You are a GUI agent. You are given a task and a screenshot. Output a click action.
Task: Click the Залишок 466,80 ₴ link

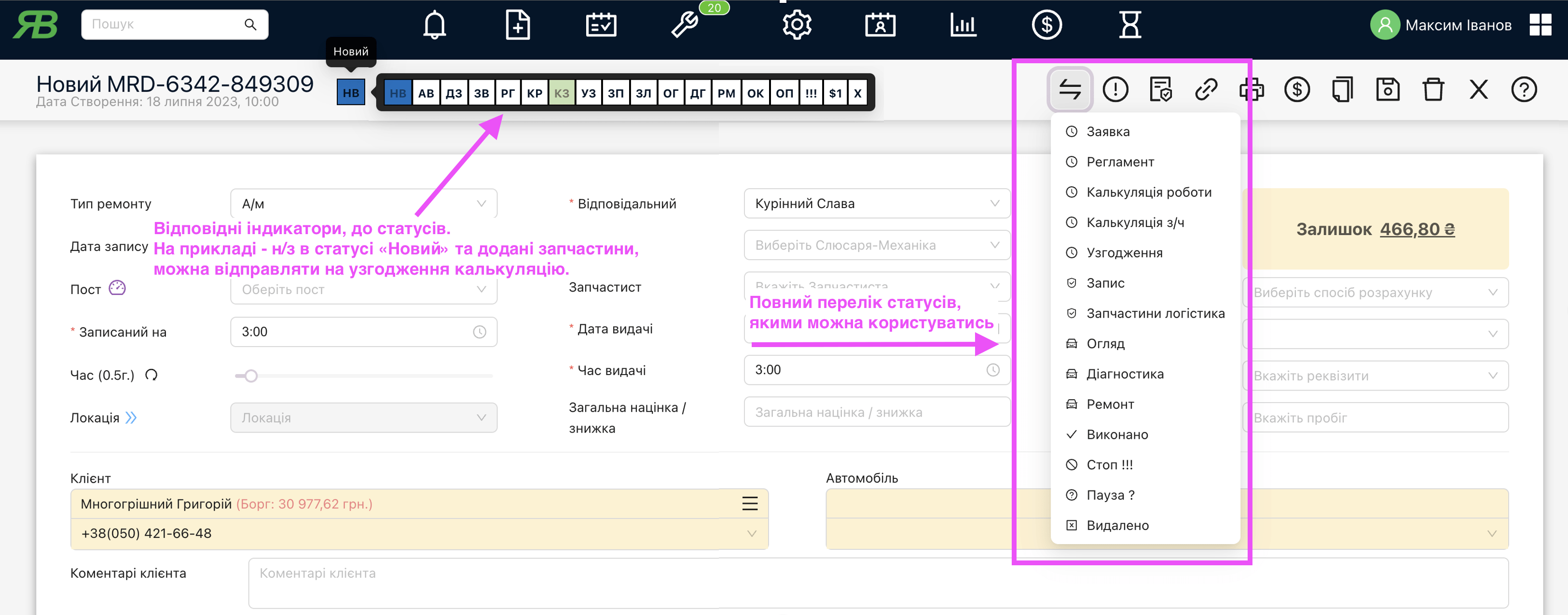[1417, 229]
